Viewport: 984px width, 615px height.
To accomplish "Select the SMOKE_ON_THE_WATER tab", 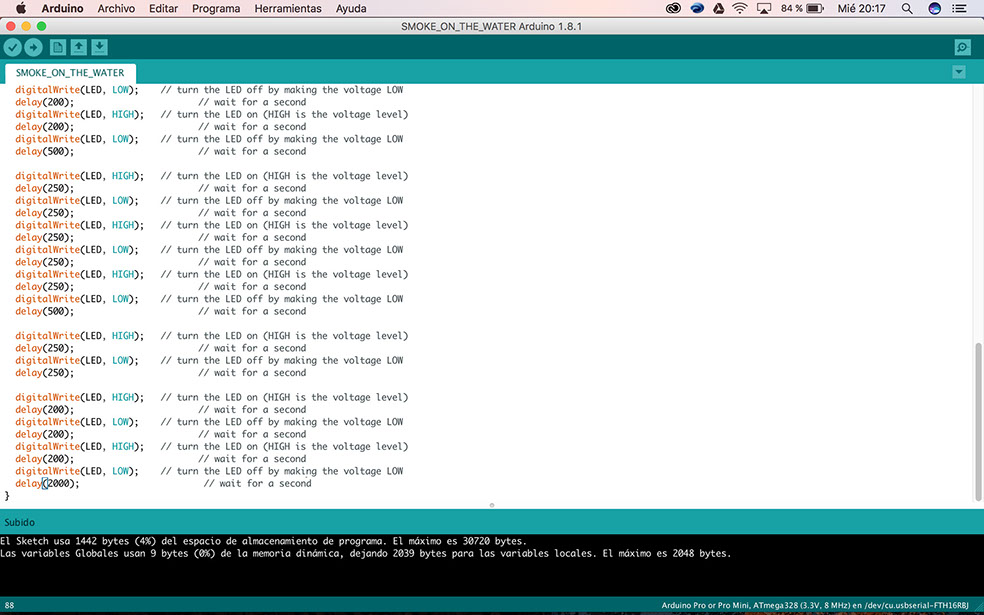I will [70, 73].
